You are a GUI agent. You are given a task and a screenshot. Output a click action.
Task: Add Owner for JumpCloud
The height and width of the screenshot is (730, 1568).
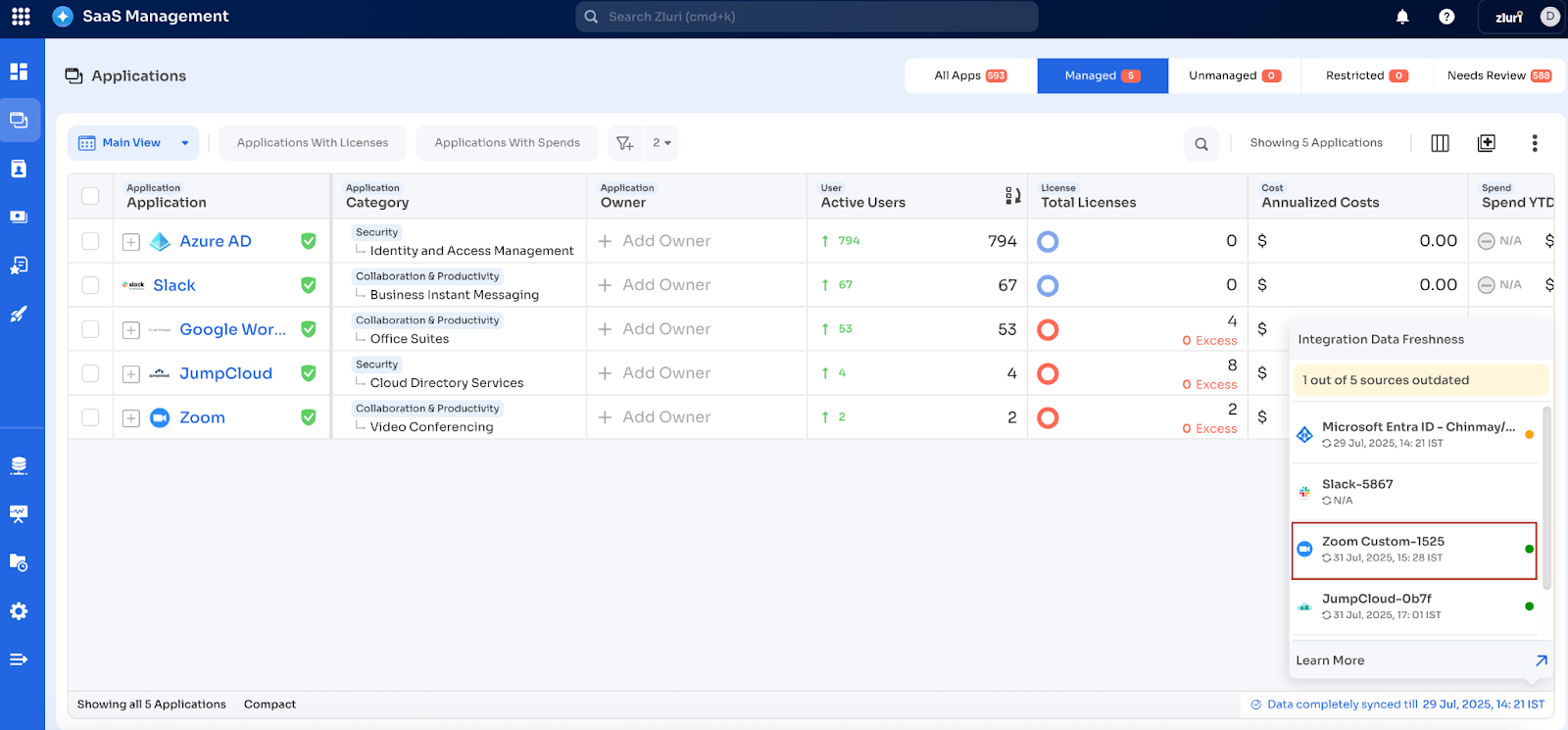(x=655, y=373)
